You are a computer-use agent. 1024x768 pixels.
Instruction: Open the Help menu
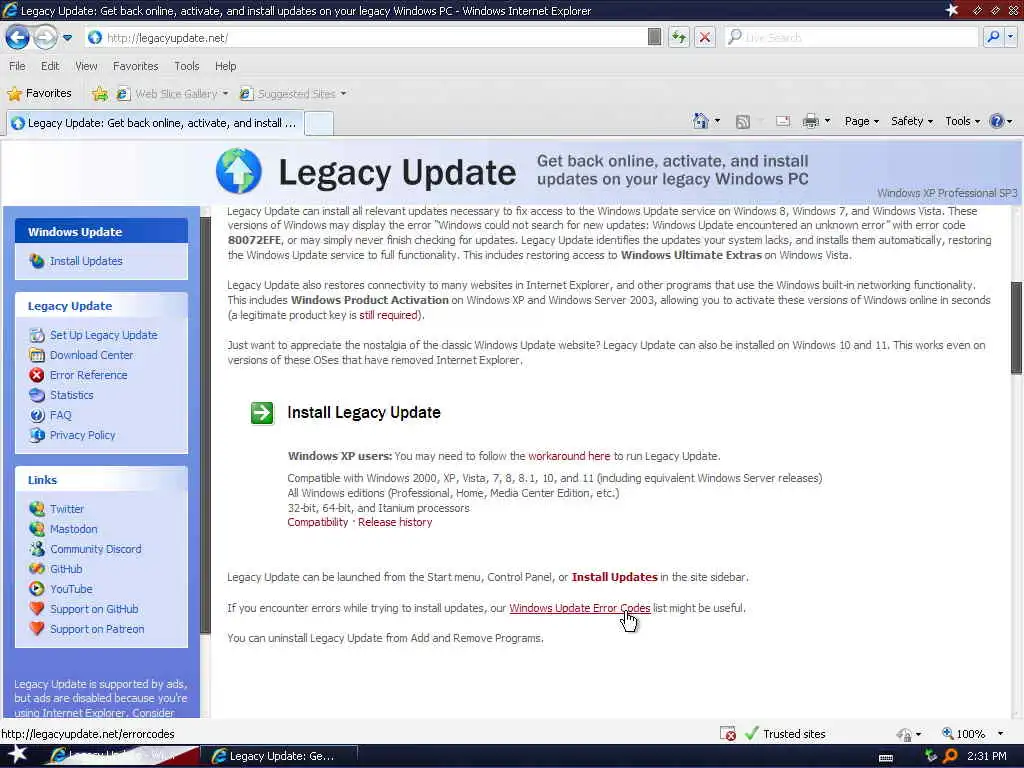[x=225, y=66]
